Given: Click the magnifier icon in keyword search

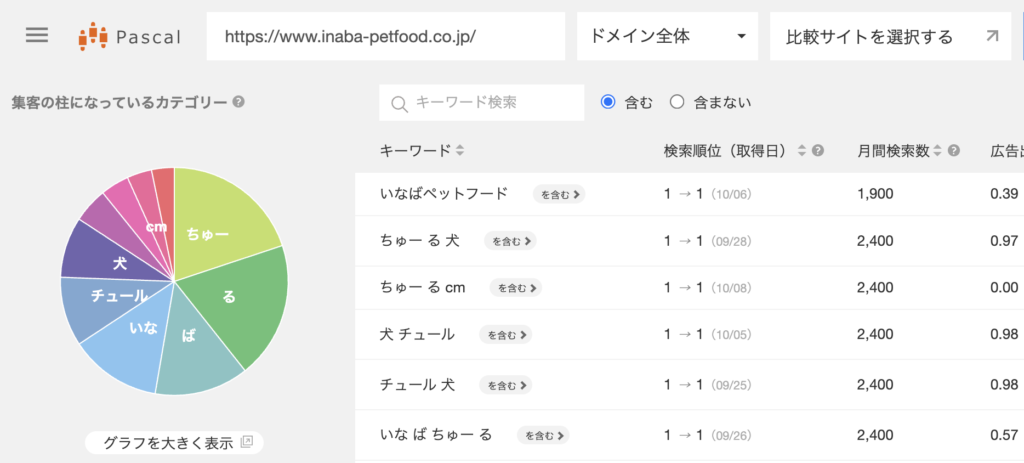Looking at the screenshot, I should point(399,103).
